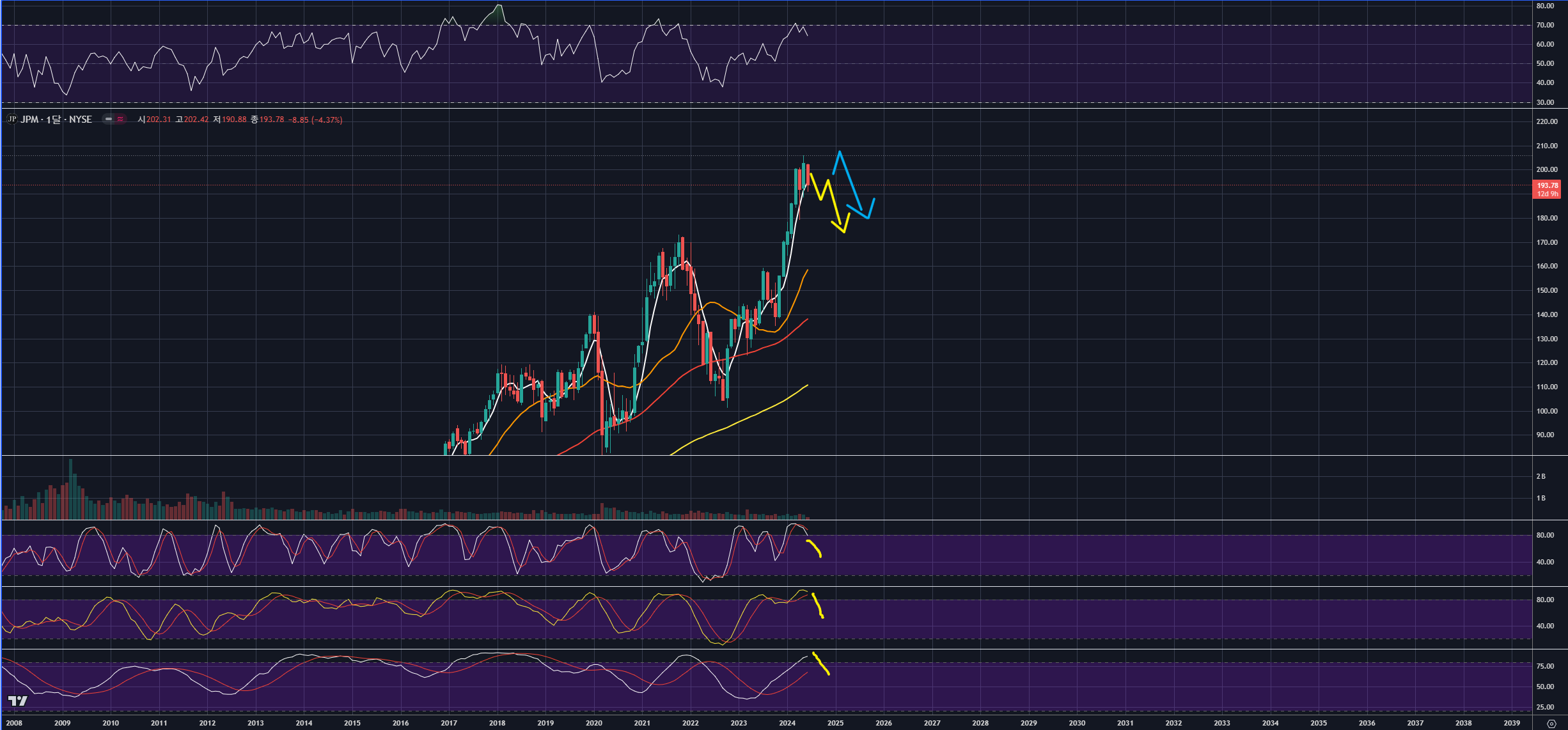Click the pink approximate-equals status icon
The height and width of the screenshot is (730, 1568).
pyautogui.click(x=120, y=120)
